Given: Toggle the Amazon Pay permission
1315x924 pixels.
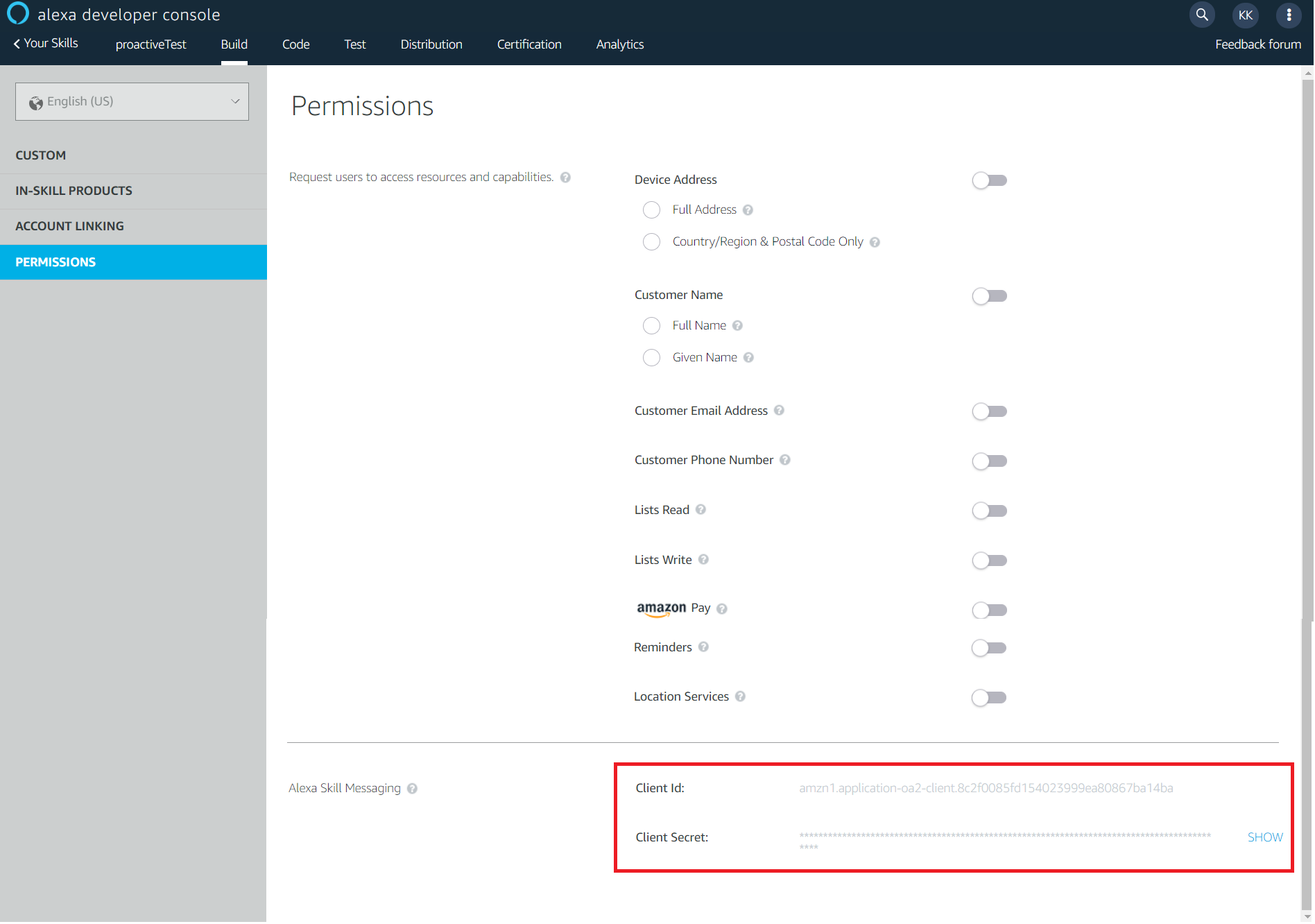Looking at the screenshot, I should (x=989, y=610).
